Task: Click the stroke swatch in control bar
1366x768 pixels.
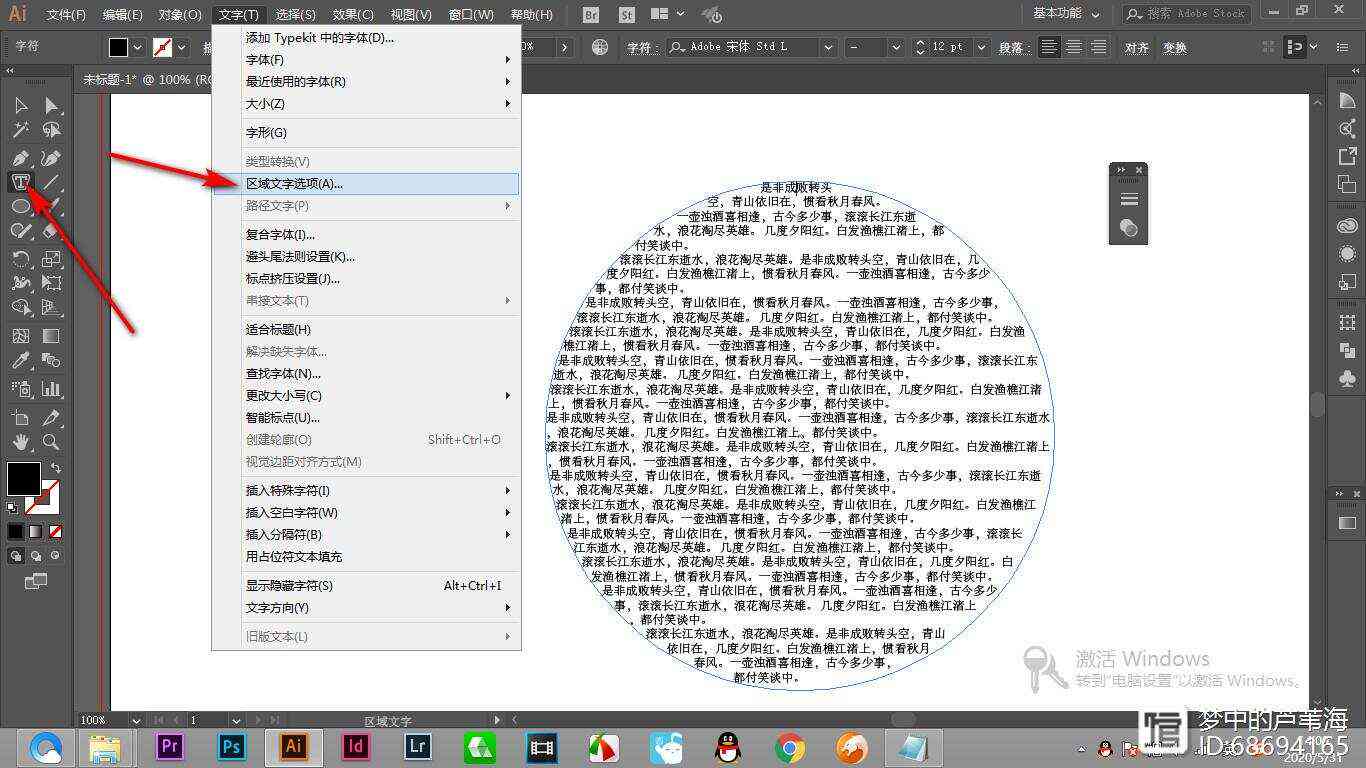Action: 162,47
